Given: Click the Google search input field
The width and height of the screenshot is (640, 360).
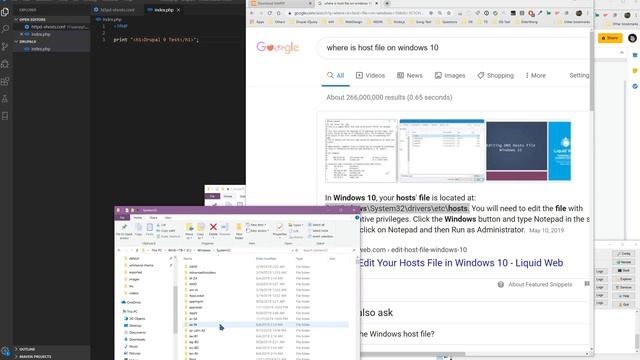Looking at the screenshot, I should (453, 48).
